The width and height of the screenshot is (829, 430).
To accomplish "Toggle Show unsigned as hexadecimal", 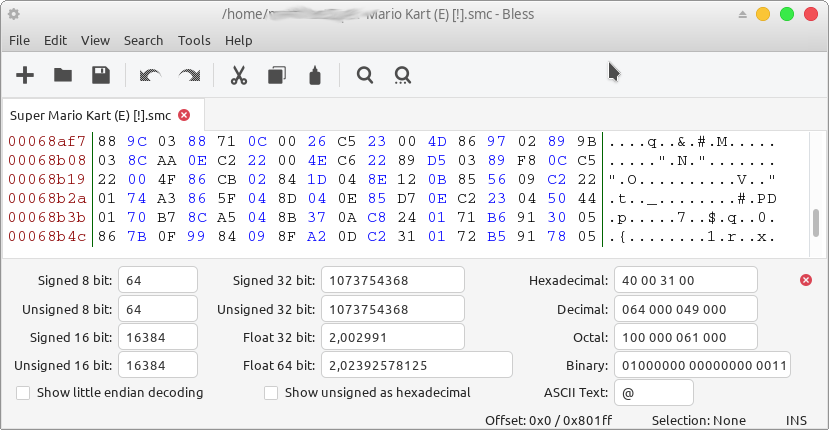I will pos(272,392).
